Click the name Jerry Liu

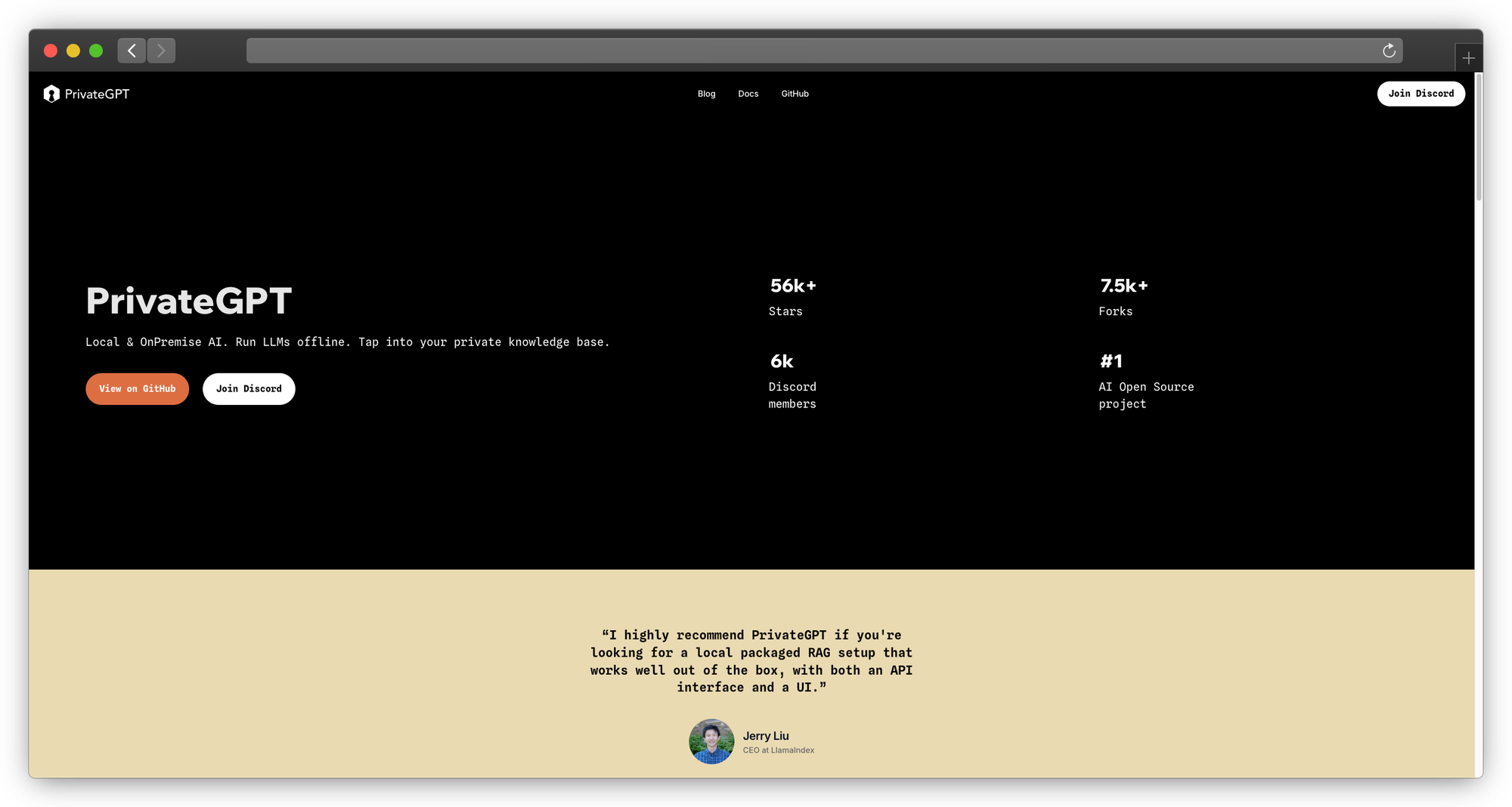(x=766, y=736)
